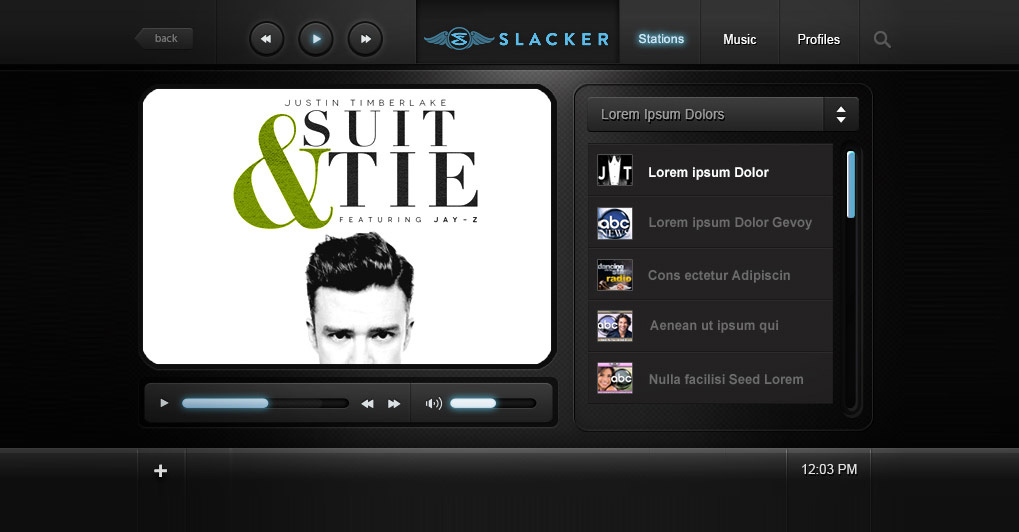Open the Music tab
This screenshot has height=532, width=1019.
pos(740,39)
